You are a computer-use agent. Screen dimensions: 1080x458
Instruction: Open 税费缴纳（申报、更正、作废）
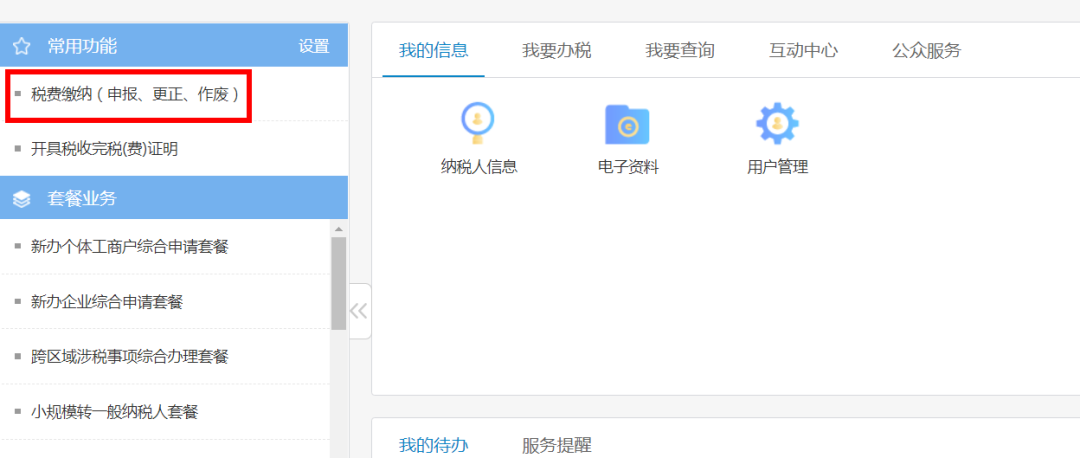(x=135, y=95)
